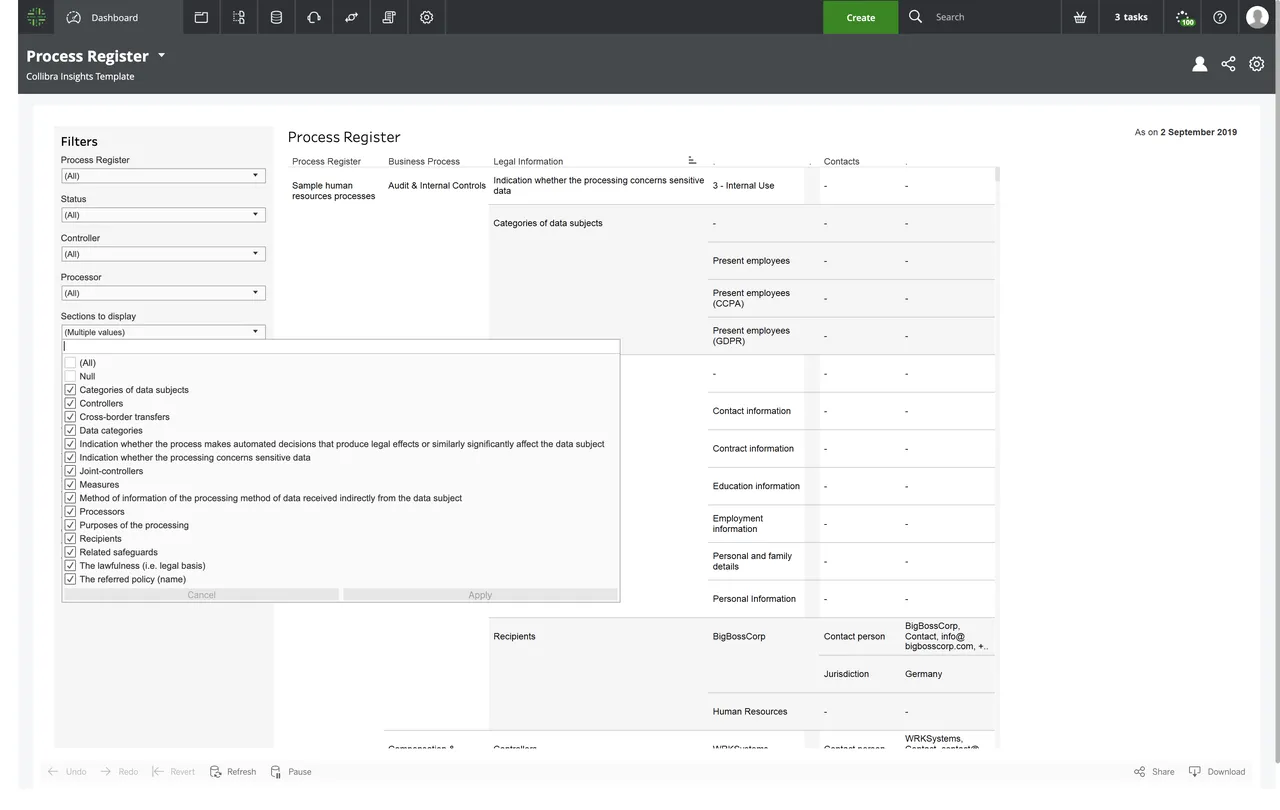Image resolution: width=1280 pixels, height=810 pixels.
Task: Open the Status filter dropdown
Action: point(163,215)
